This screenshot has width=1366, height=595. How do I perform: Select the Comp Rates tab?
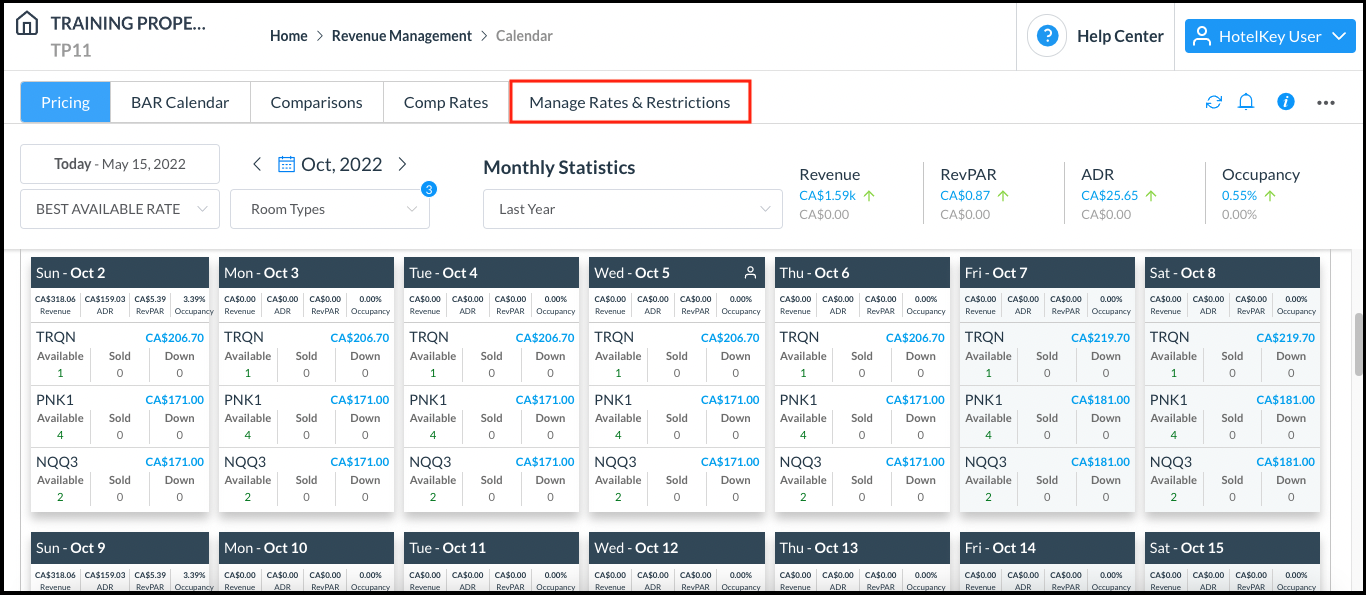click(x=445, y=101)
